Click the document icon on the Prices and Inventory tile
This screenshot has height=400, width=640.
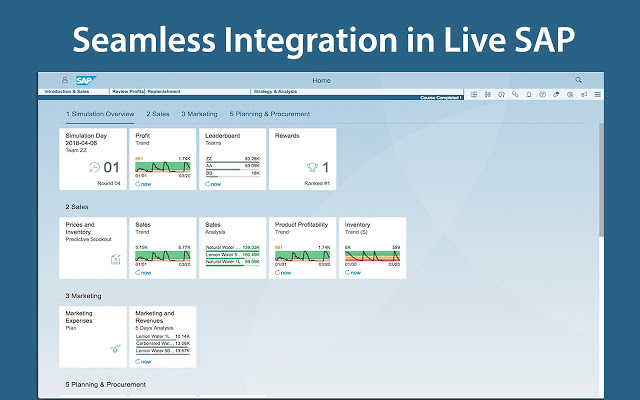[x=116, y=259]
